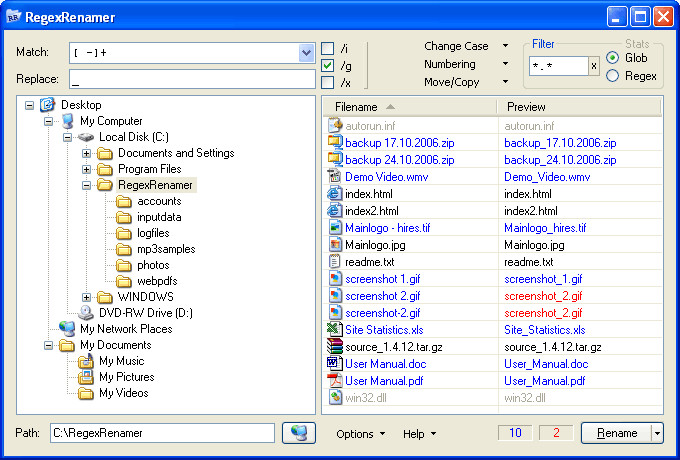Click the Match regex input field
The height and width of the screenshot is (460, 680).
coord(184,53)
